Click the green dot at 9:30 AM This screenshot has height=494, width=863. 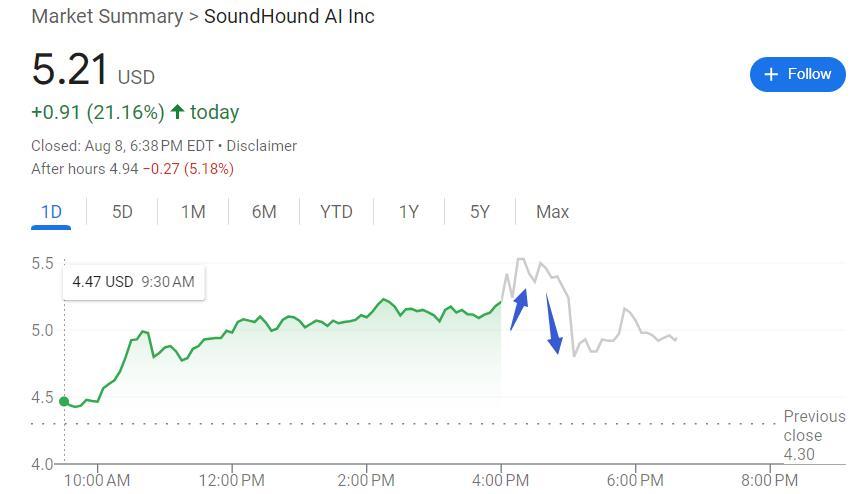65,402
